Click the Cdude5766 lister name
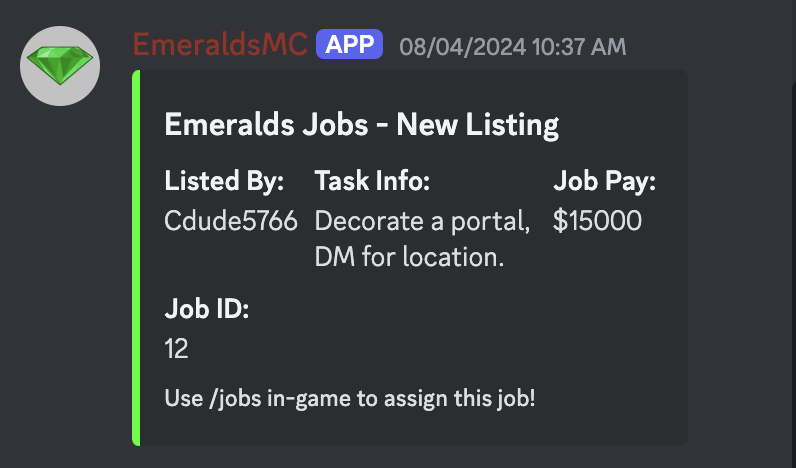Viewport: 796px width, 468px height. click(x=231, y=221)
